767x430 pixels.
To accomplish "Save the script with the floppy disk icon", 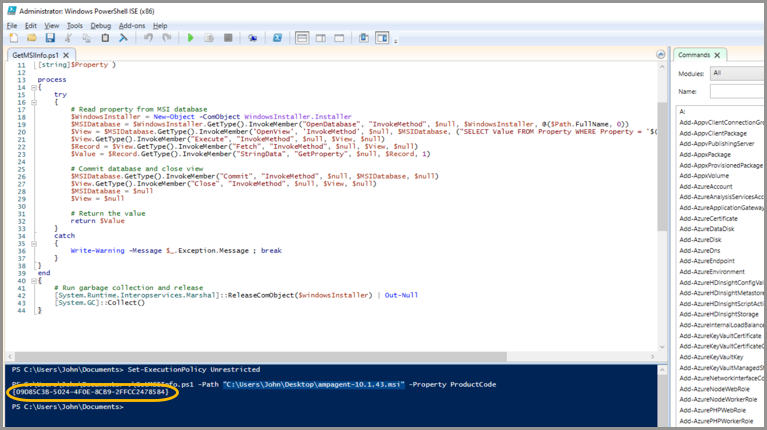I will 49,38.
